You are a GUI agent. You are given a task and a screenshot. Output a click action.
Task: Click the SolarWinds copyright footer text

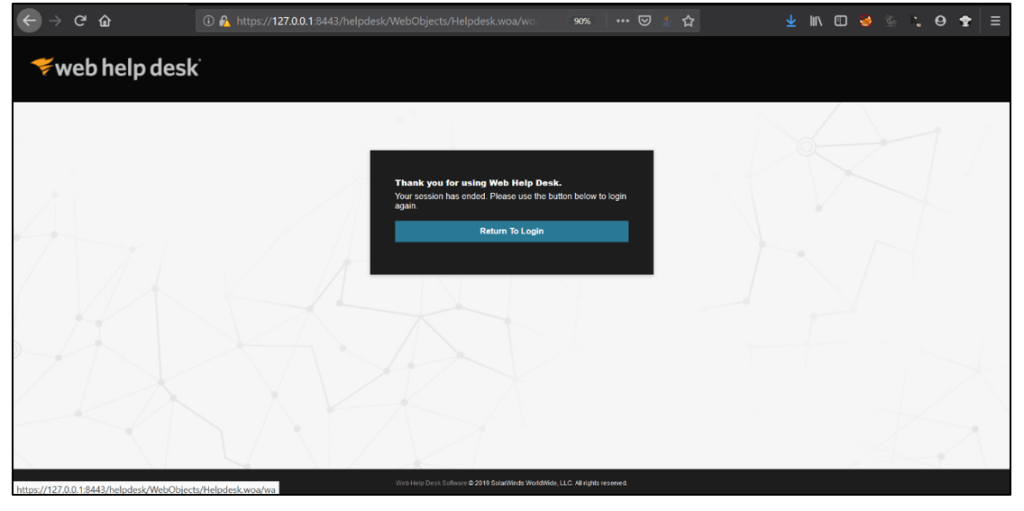pos(511,483)
